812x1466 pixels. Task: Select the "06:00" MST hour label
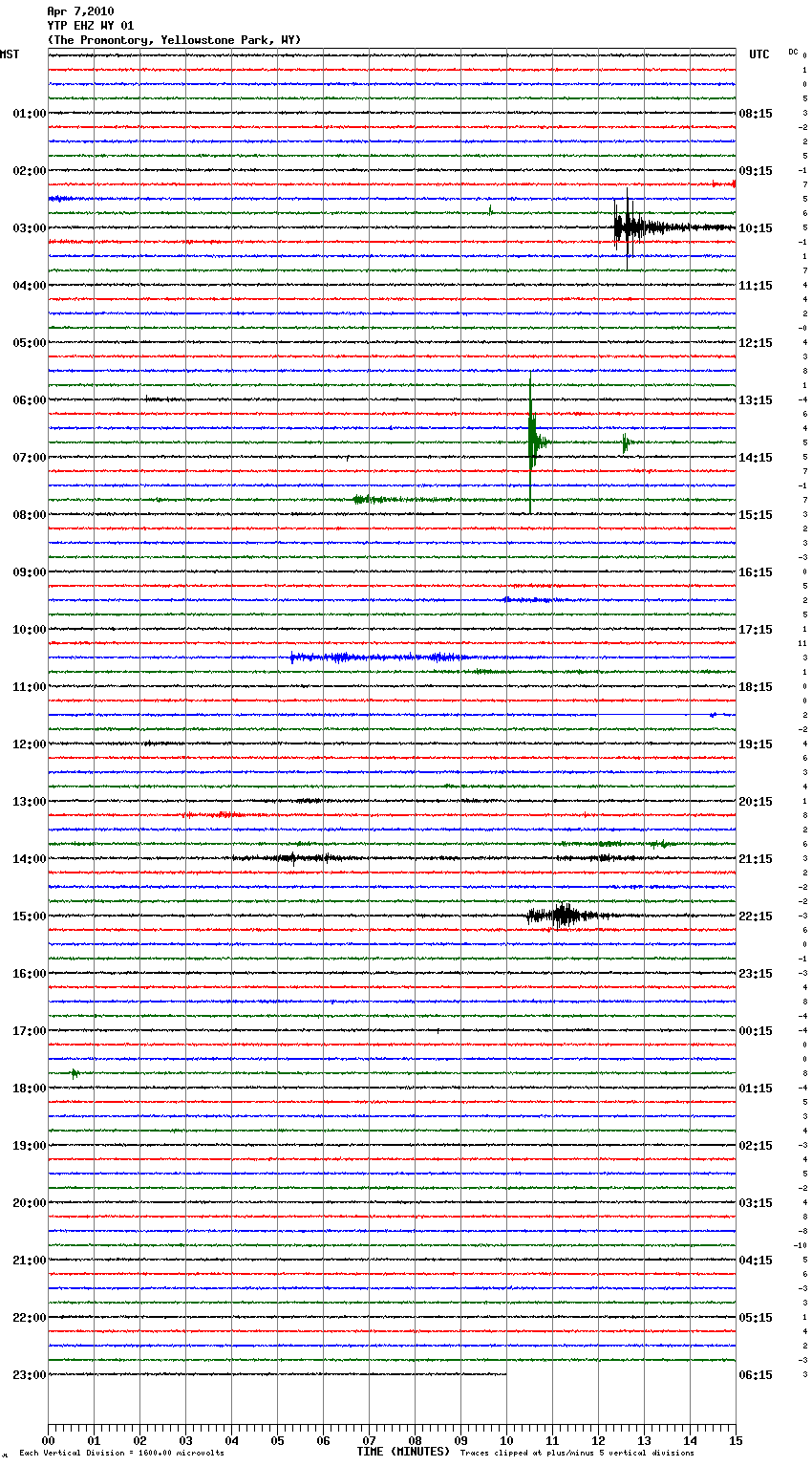point(29,400)
